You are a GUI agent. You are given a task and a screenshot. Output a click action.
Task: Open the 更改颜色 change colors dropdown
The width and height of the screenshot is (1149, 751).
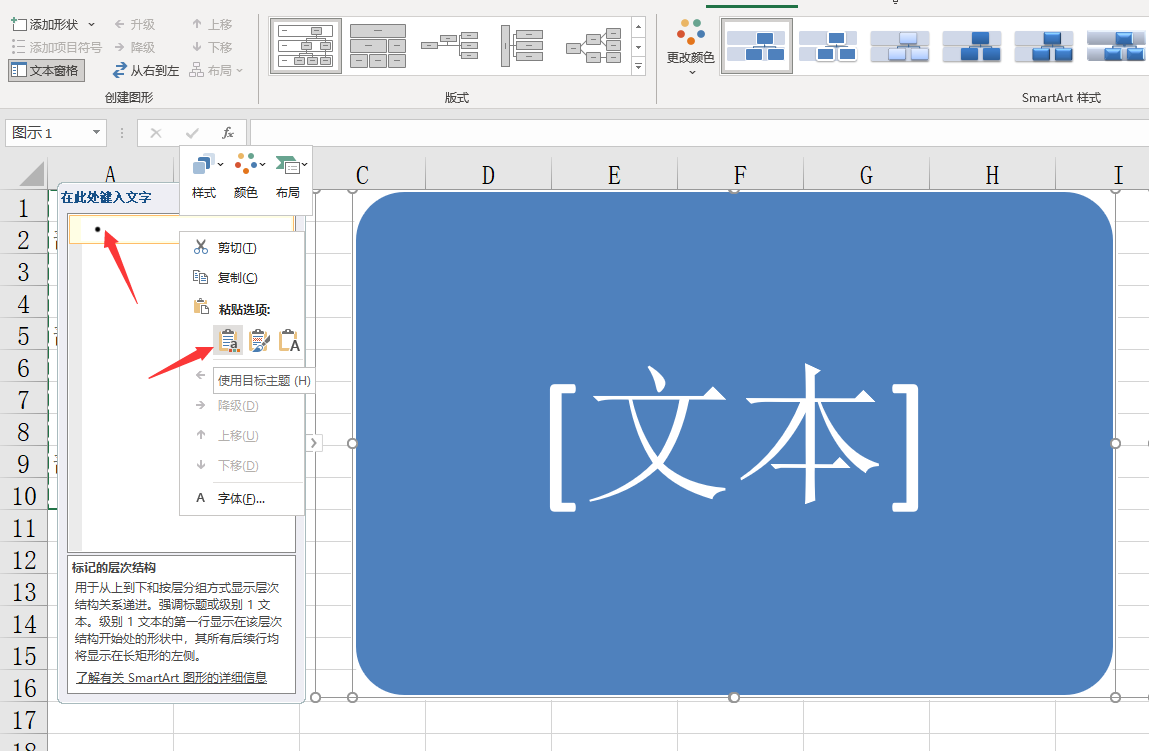click(690, 47)
